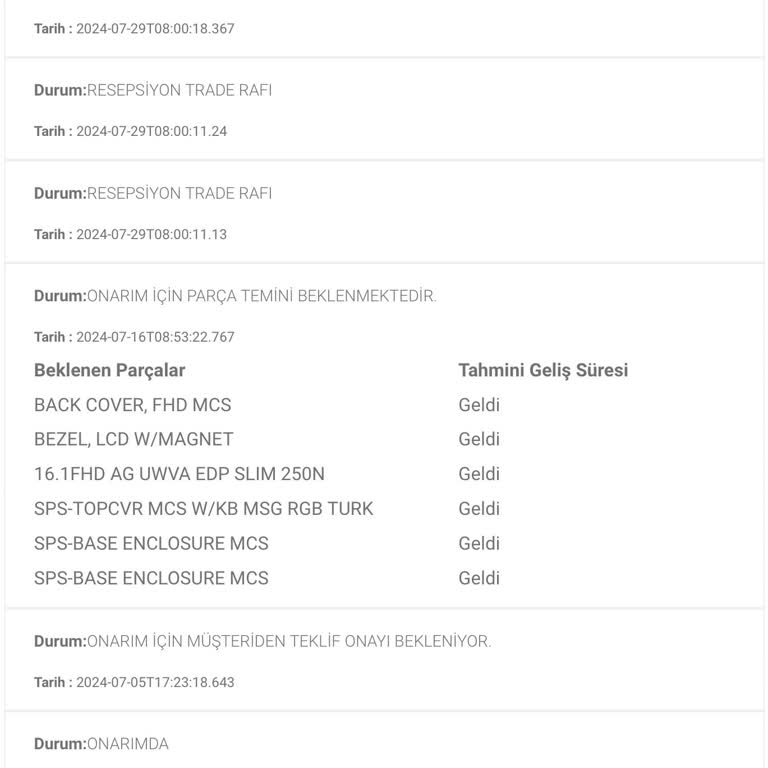Click the first RESEPSİYON TRADE RAFI status
Image resolution: width=768 pixels, height=768 pixels.
(179, 90)
